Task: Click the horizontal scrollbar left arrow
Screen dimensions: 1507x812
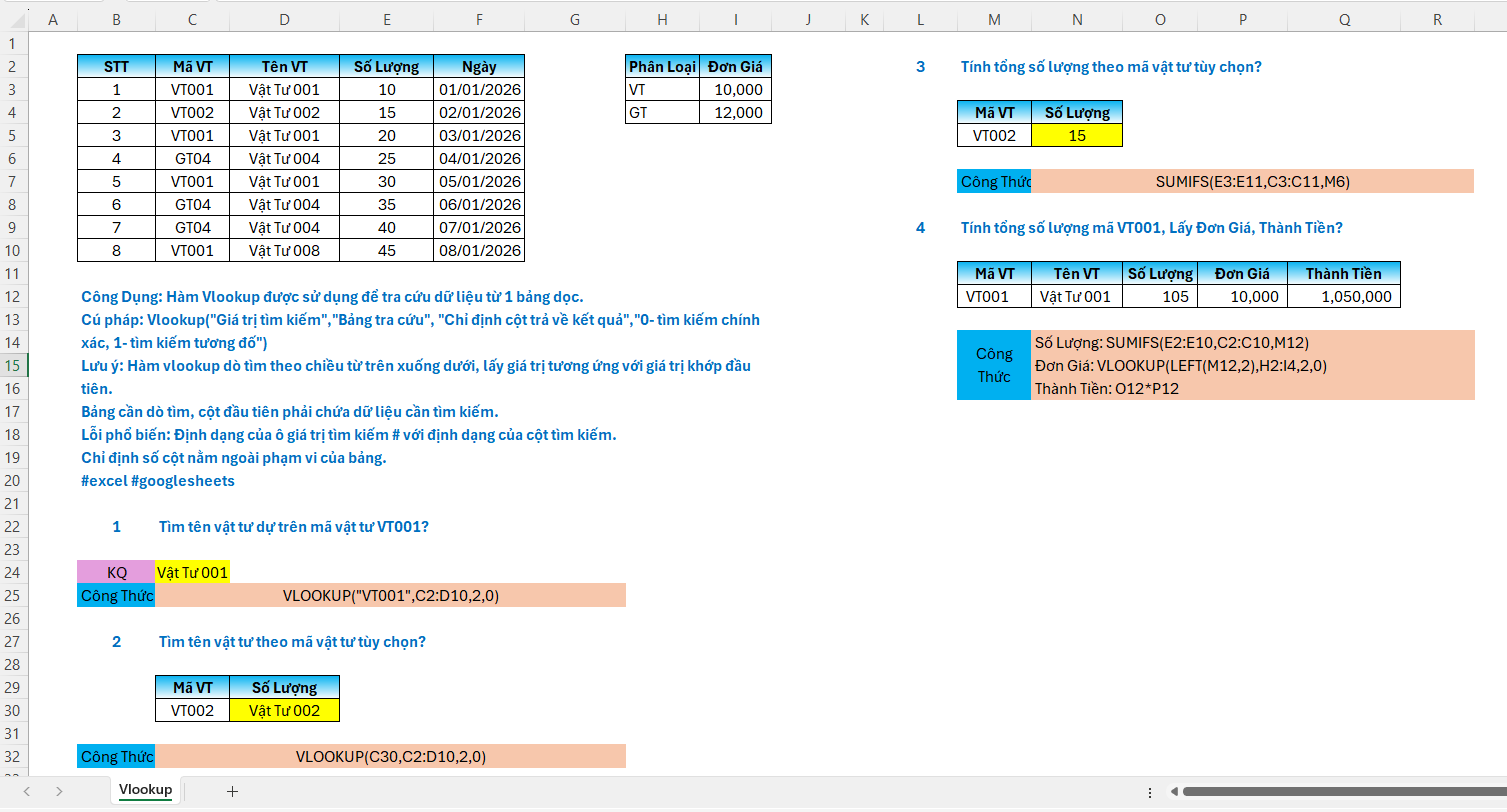Action: [x=1170, y=791]
